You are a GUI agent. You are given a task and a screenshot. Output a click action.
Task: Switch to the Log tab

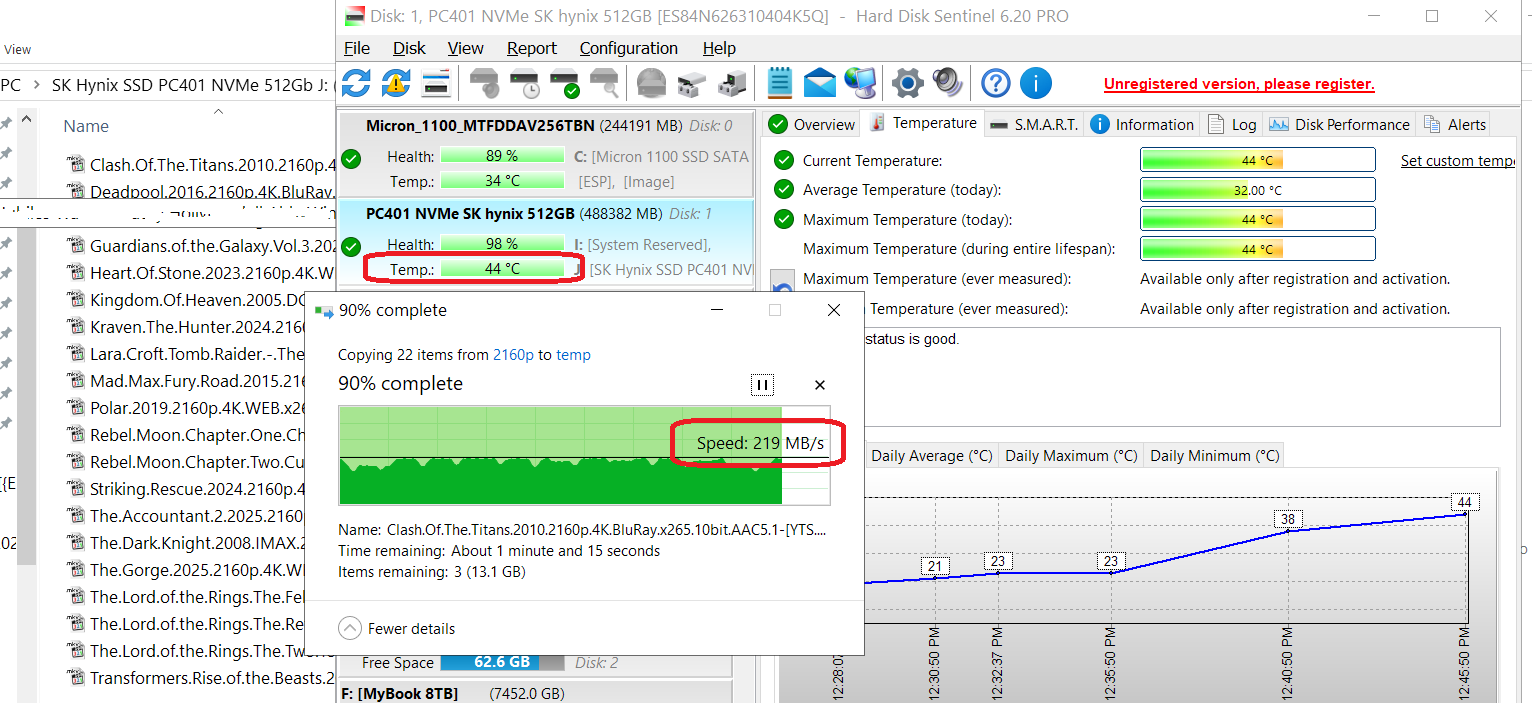[x=1232, y=125]
